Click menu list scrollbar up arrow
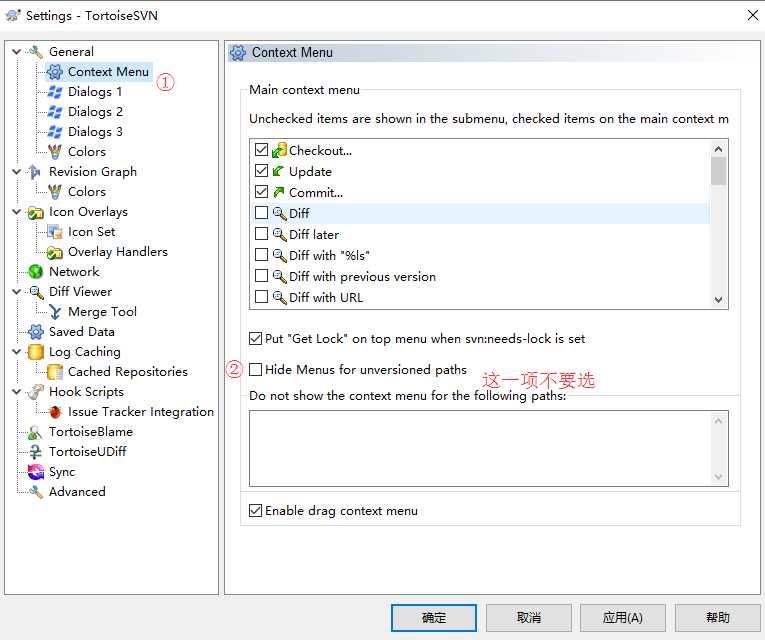This screenshot has height=640, width=765. [x=718, y=148]
